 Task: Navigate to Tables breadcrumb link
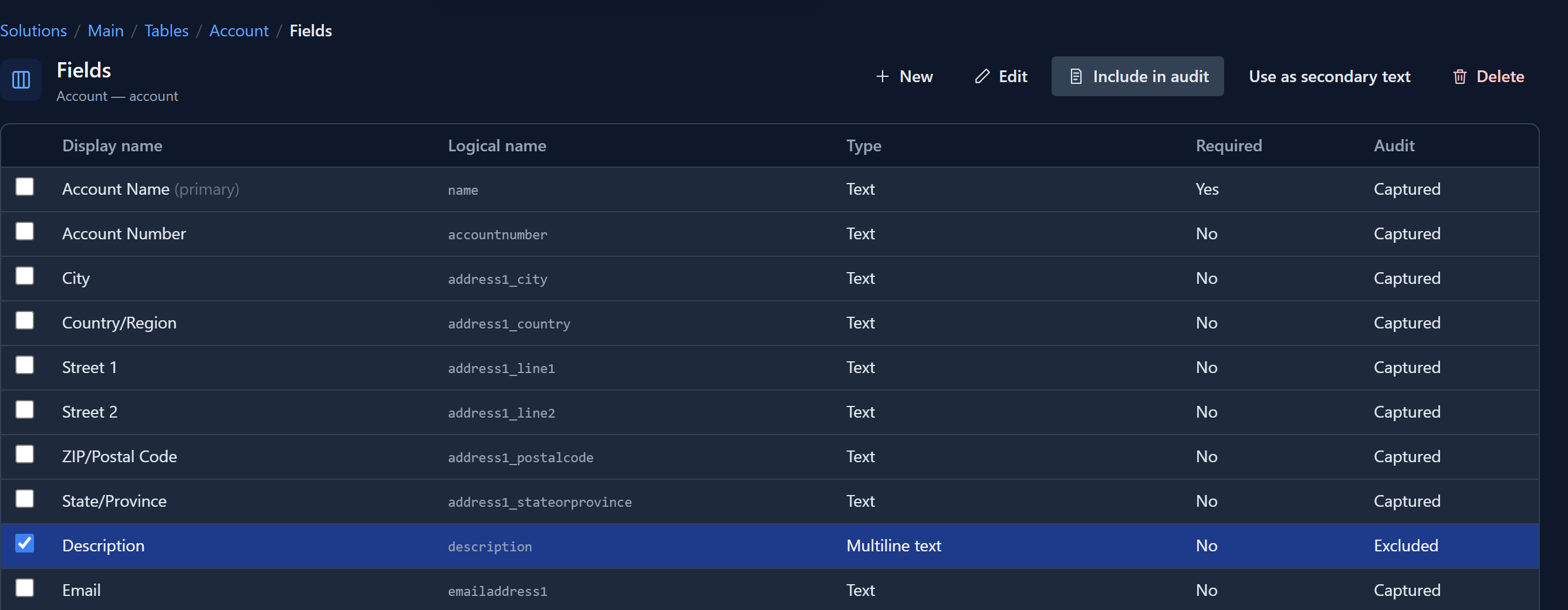click(166, 30)
